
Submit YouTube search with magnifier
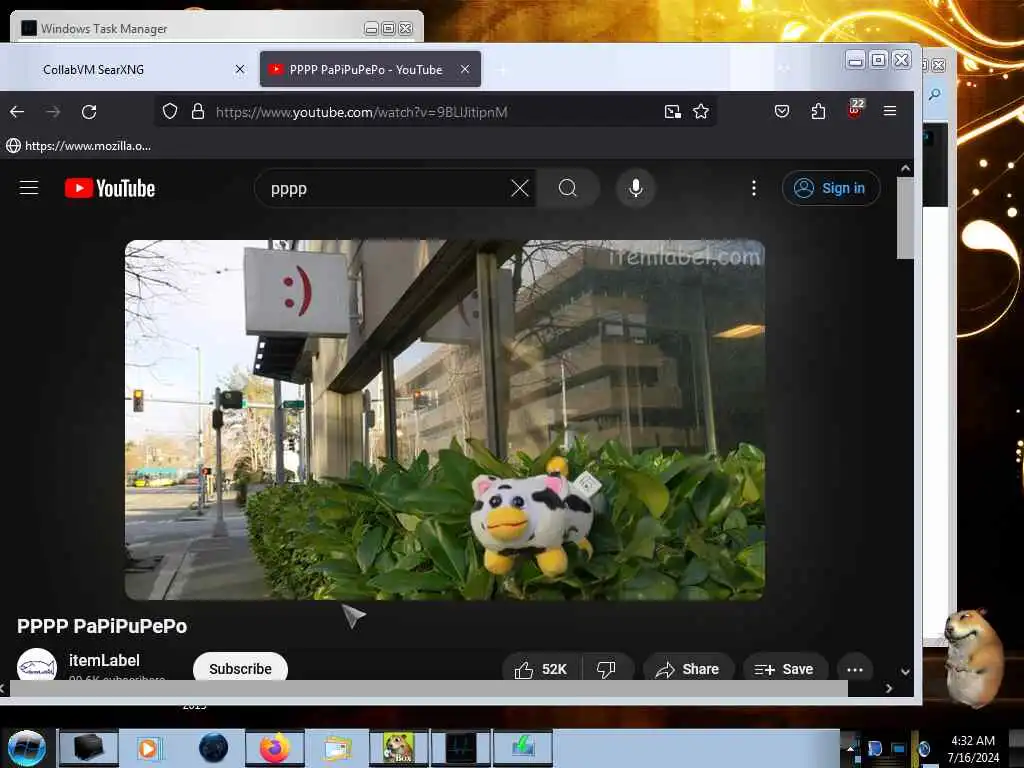[x=568, y=189]
